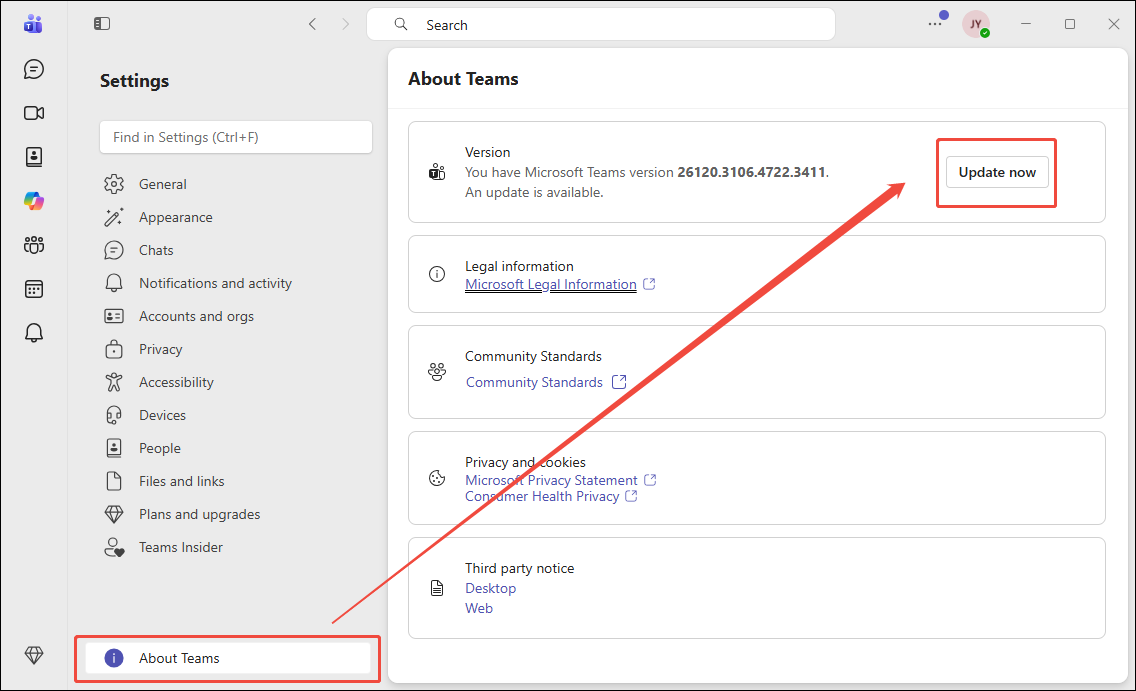This screenshot has height=691, width=1136.
Task: Click the General gear icon
Action: pos(114,184)
